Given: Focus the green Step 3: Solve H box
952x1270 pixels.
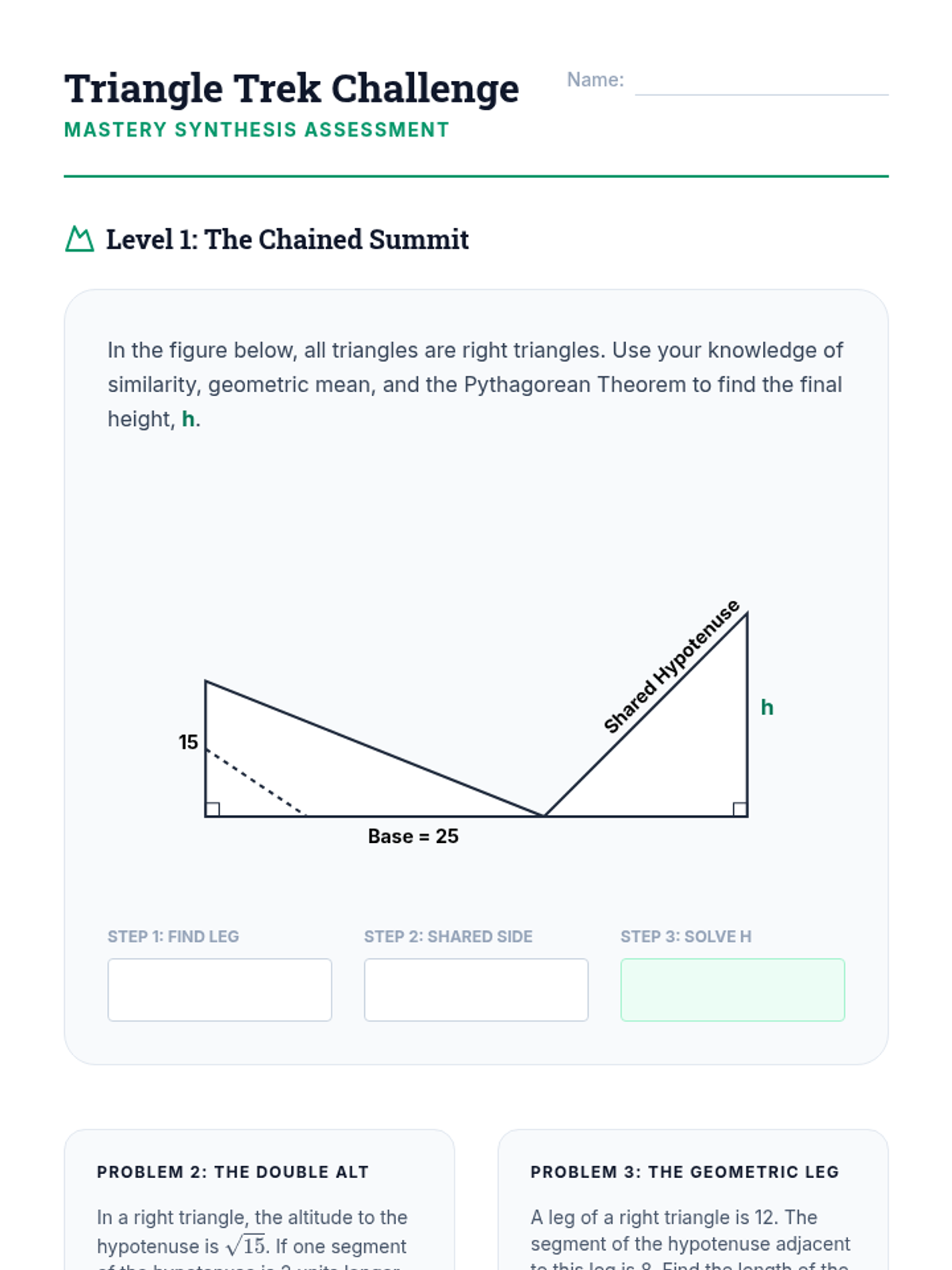Looking at the screenshot, I should (732, 990).
